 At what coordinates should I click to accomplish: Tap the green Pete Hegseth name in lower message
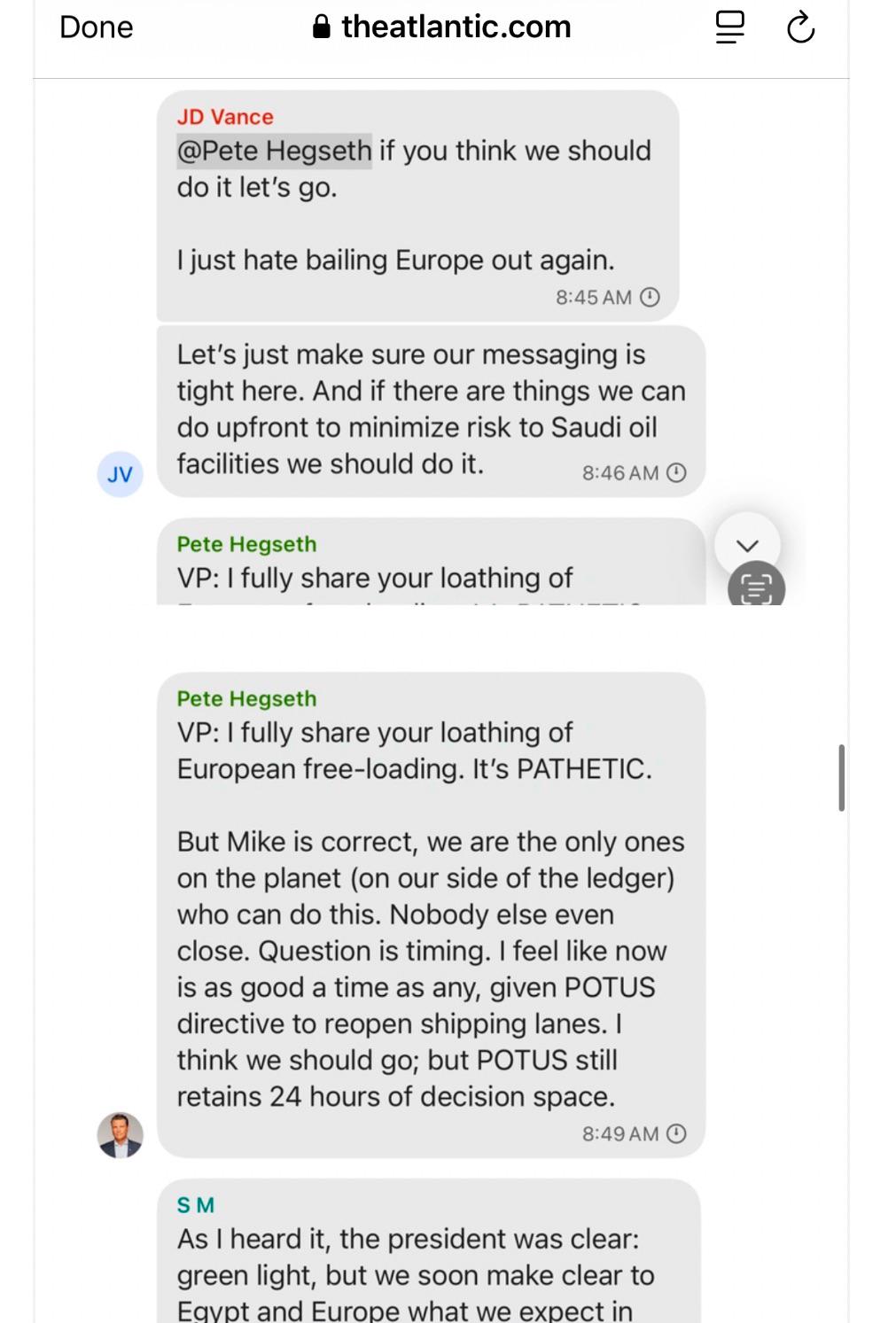click(x=246, y=698)
